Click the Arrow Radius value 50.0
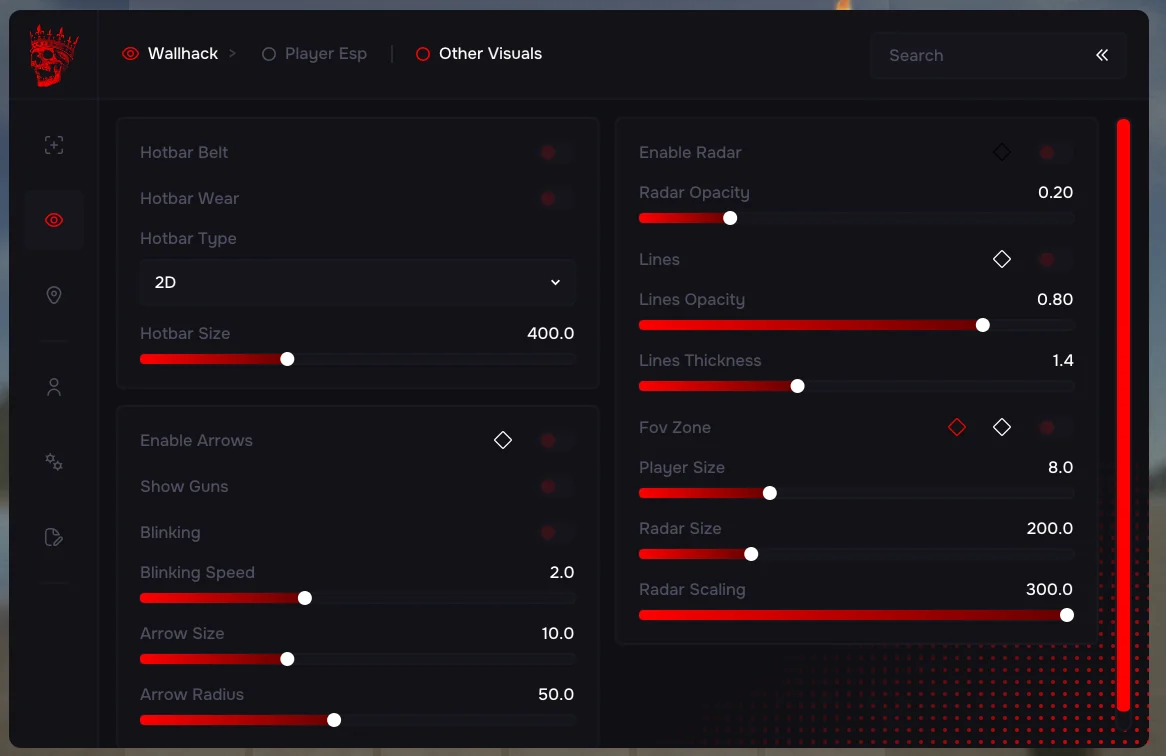 click(556, 694)
